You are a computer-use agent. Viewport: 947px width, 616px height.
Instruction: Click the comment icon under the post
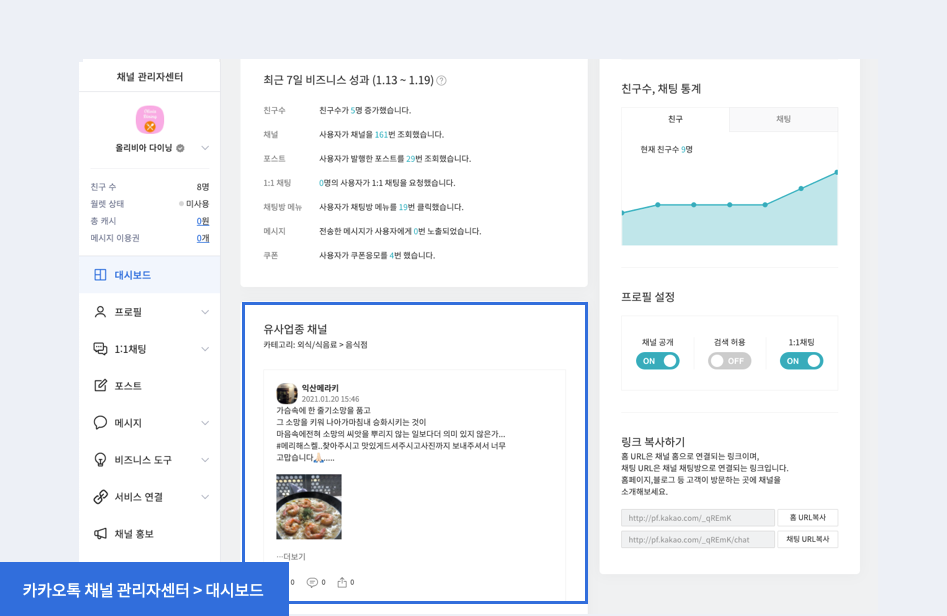312,582
